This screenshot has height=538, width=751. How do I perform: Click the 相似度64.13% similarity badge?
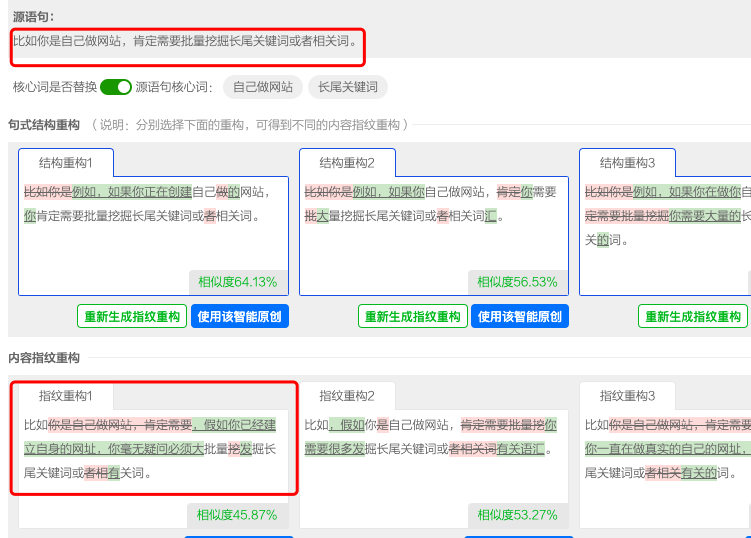click(x=237, y=282)
